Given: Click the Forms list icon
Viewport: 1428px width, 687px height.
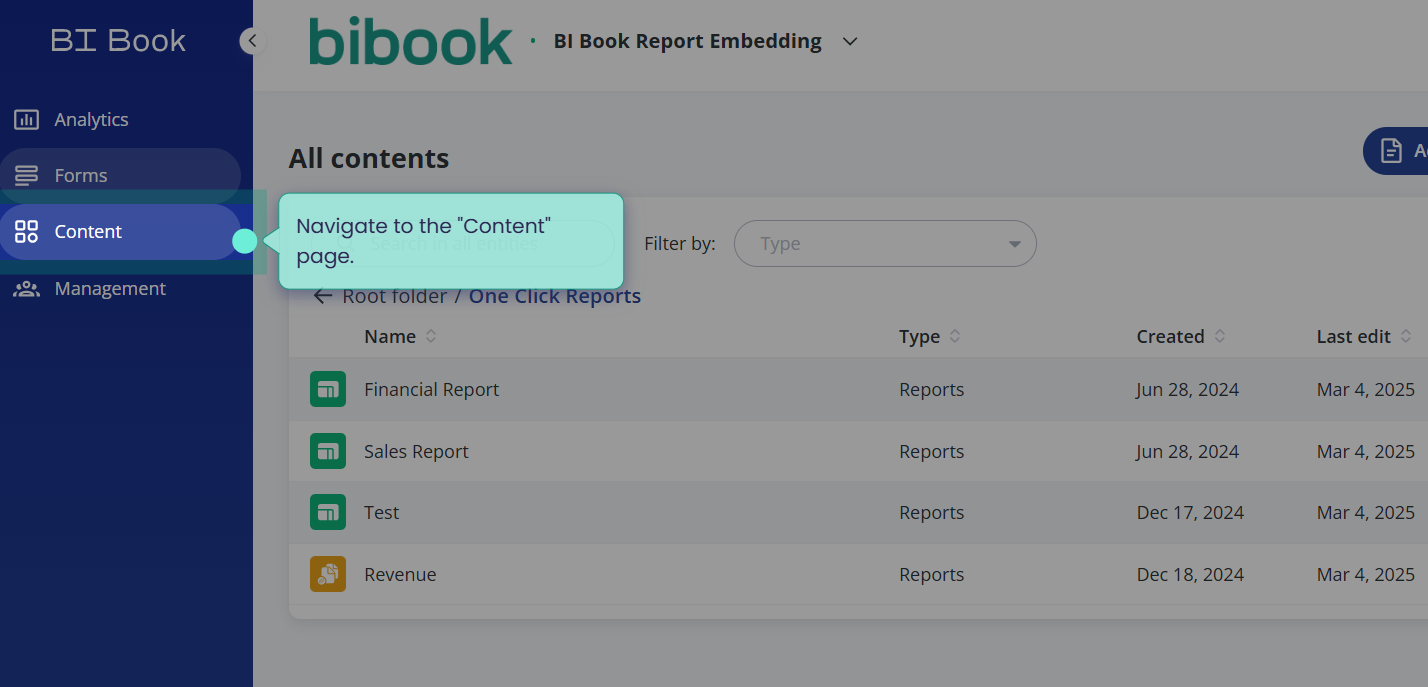Looking at the screenshot, I should tap(26, 175).
